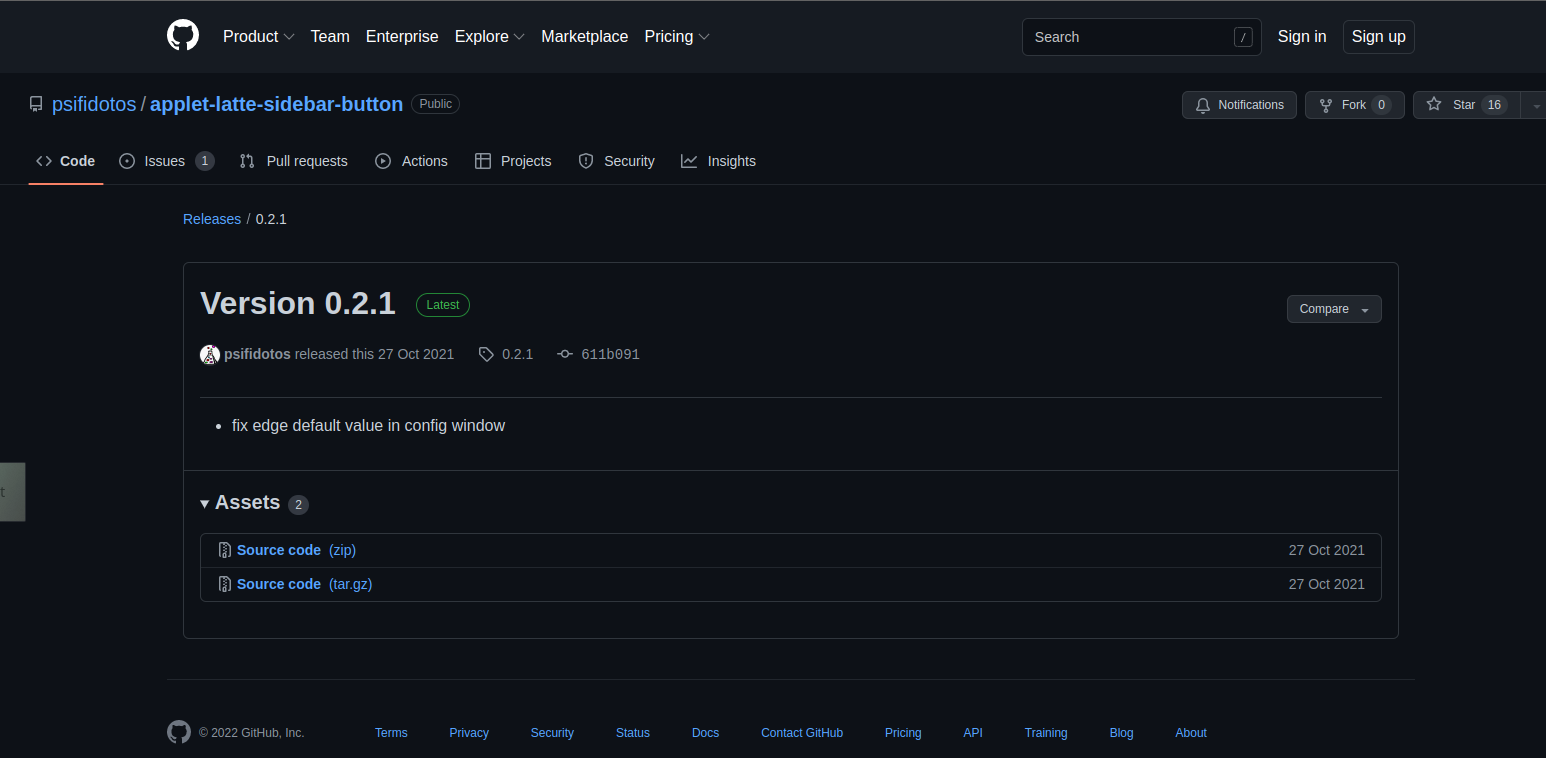Image resolution: width=1546 pixels, height=758 pixels.
Task: Download Source code zip
Action: [296, 550]
